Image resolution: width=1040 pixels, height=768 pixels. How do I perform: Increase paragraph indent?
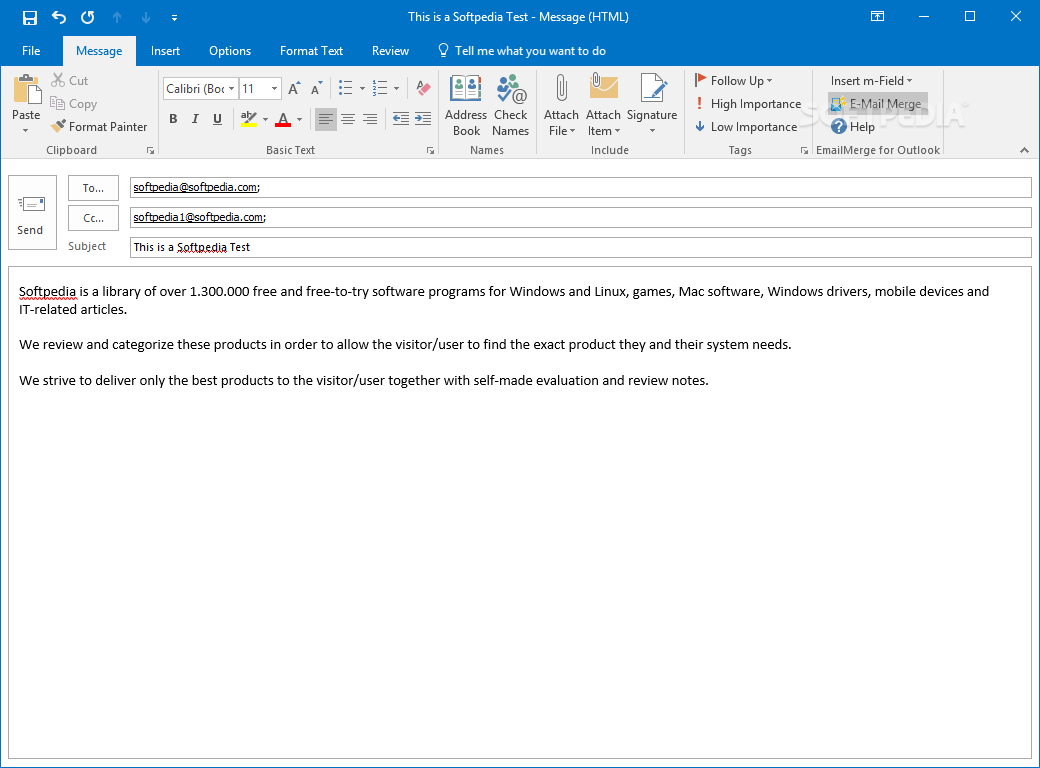[x=422, y=119]
